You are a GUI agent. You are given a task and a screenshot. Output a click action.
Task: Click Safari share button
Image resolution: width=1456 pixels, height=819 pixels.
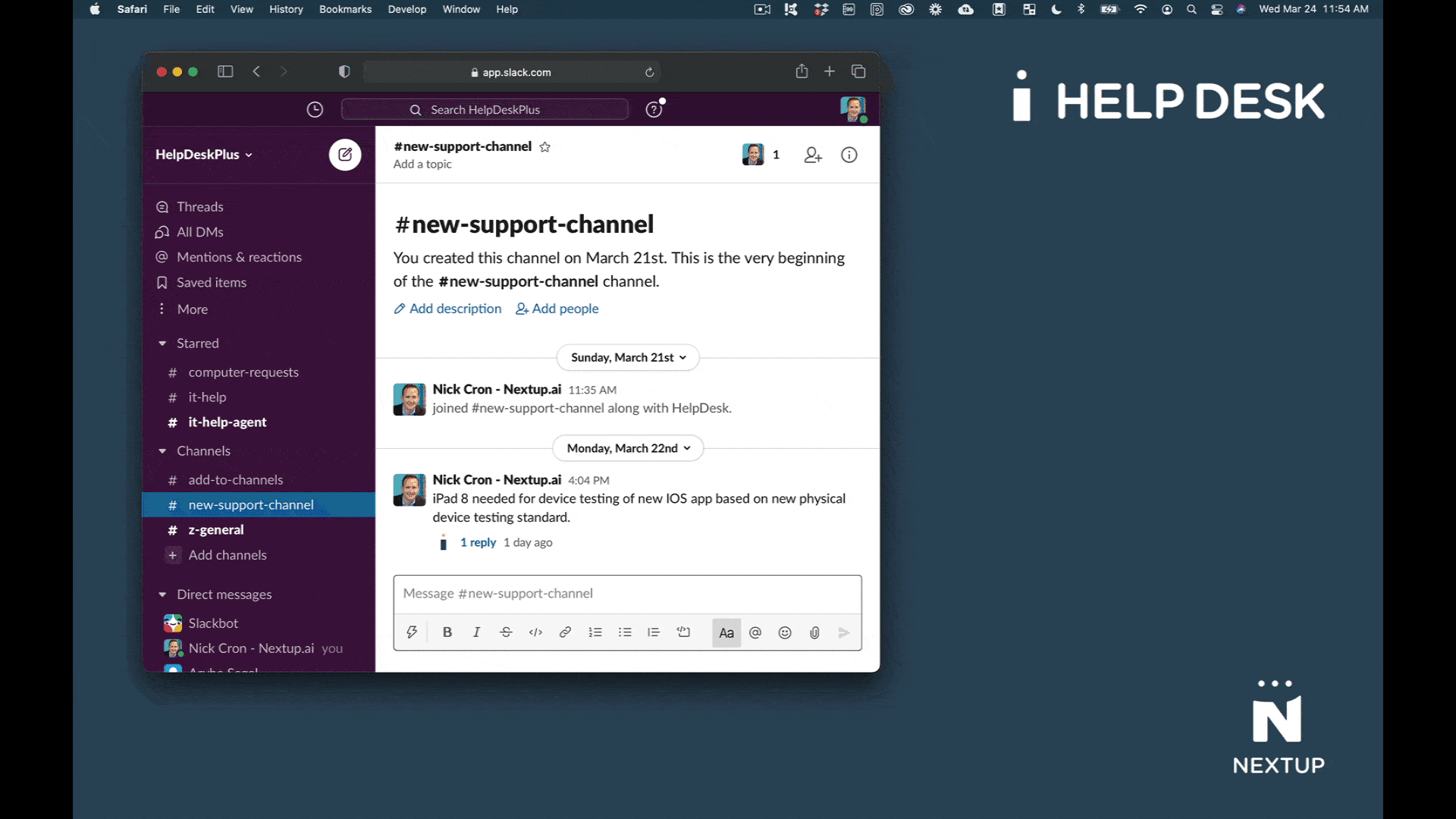802,71
